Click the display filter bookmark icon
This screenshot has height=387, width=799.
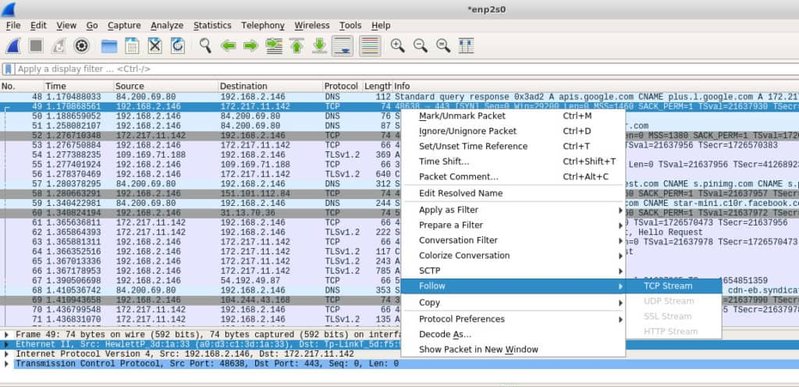coord(8,69)
